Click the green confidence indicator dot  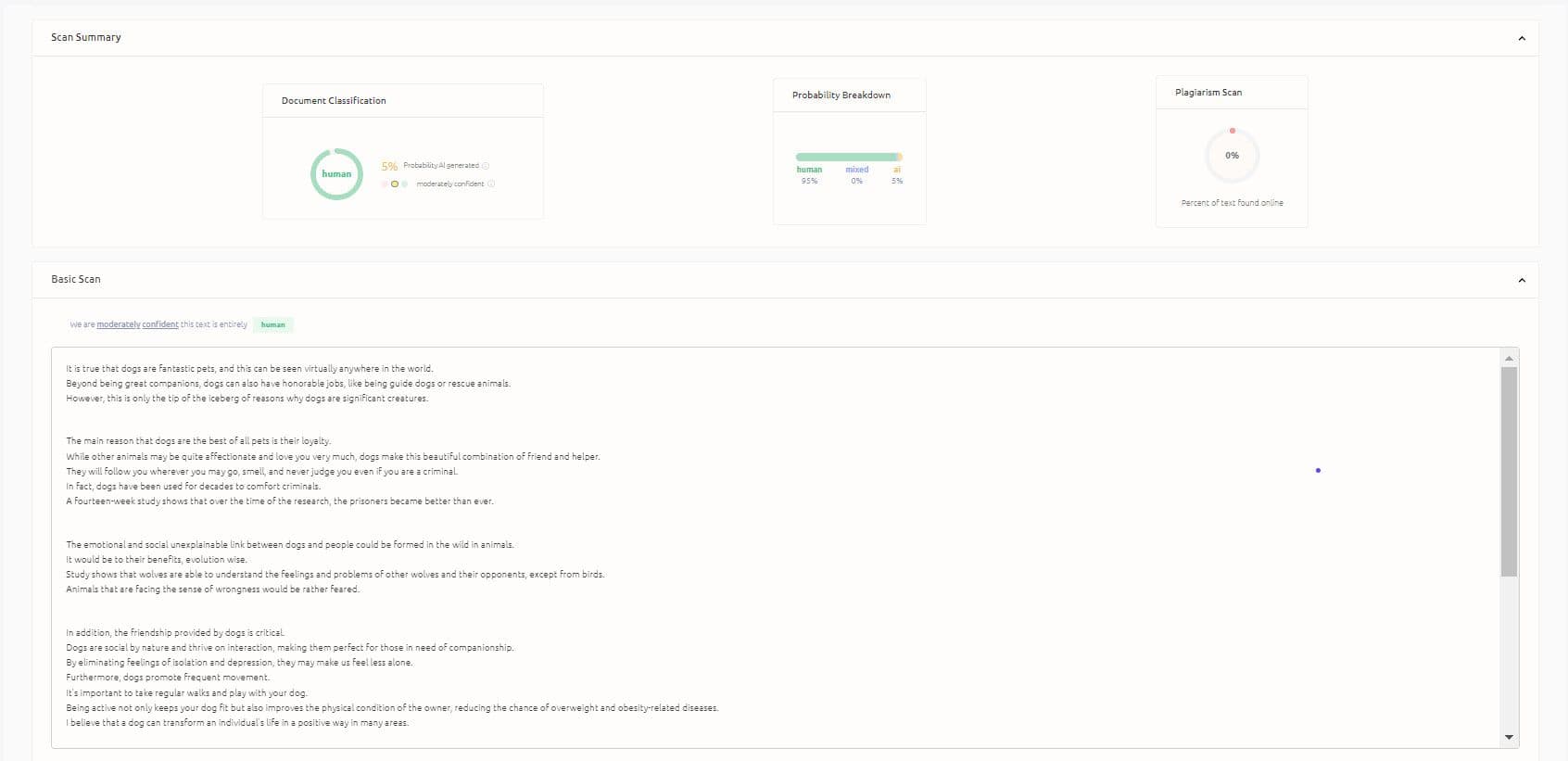click(405, 184)
